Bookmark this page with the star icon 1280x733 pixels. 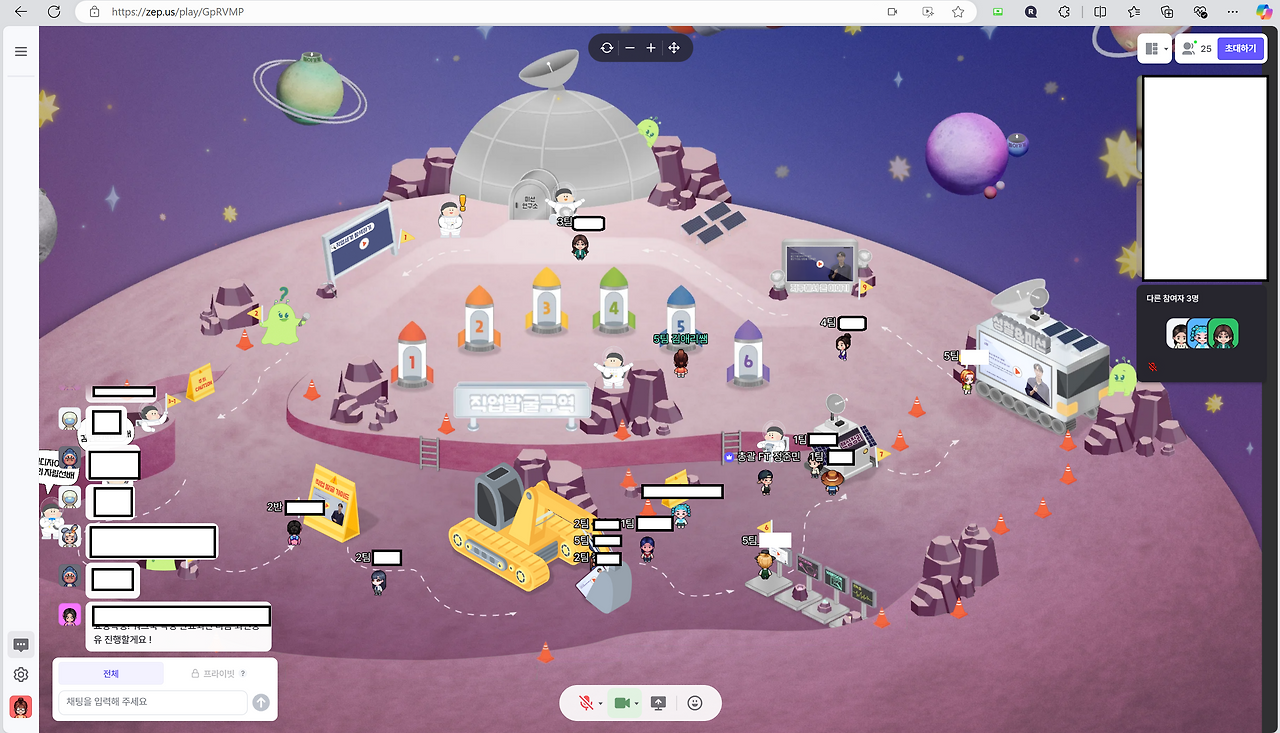pyautogui.click(x=958, y=12)
